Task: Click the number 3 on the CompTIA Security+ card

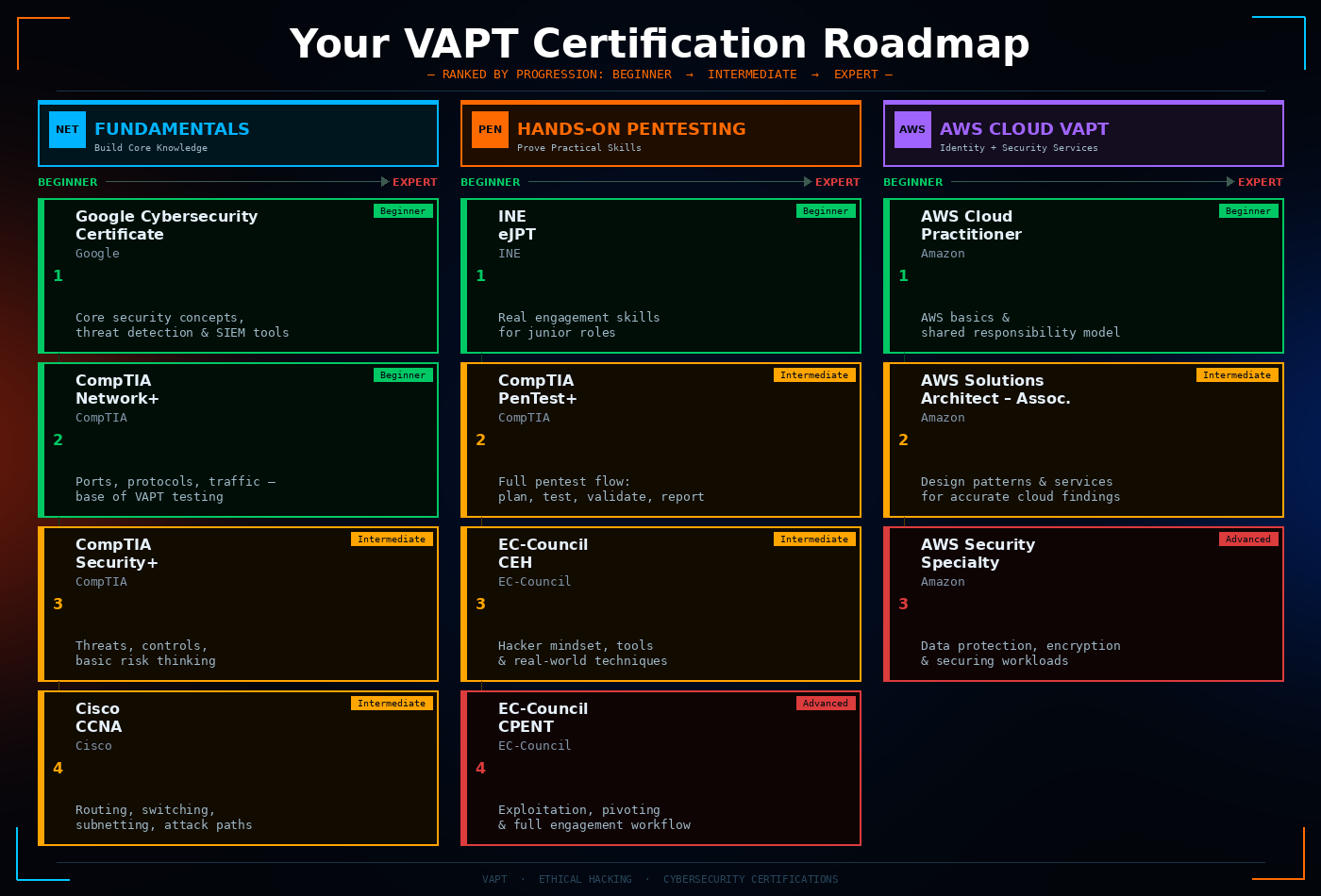Action: pos(58,605)
